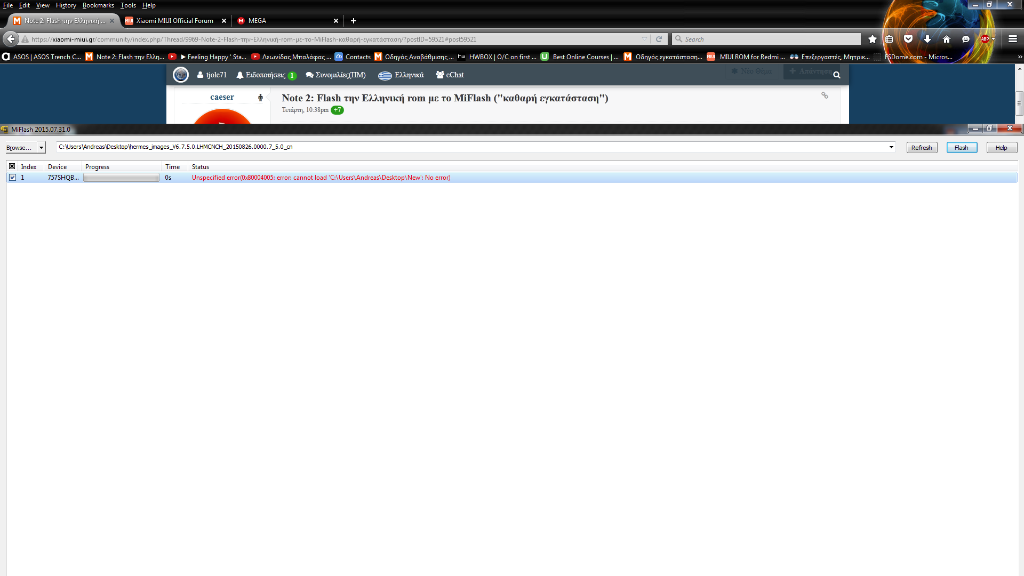Screen dimensions: 1024x576
Task: Switch to the MEGA tab
Action: click(287, 21)
